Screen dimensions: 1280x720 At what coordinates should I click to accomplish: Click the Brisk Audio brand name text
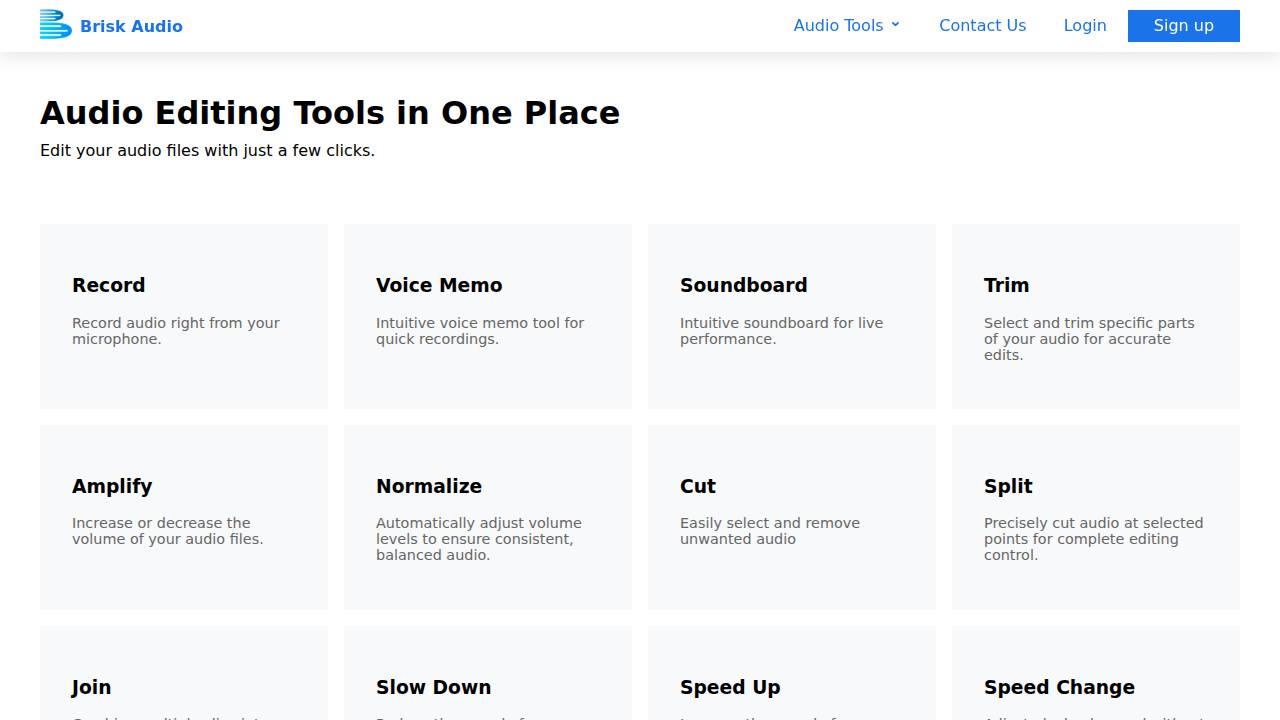(131, 26)
